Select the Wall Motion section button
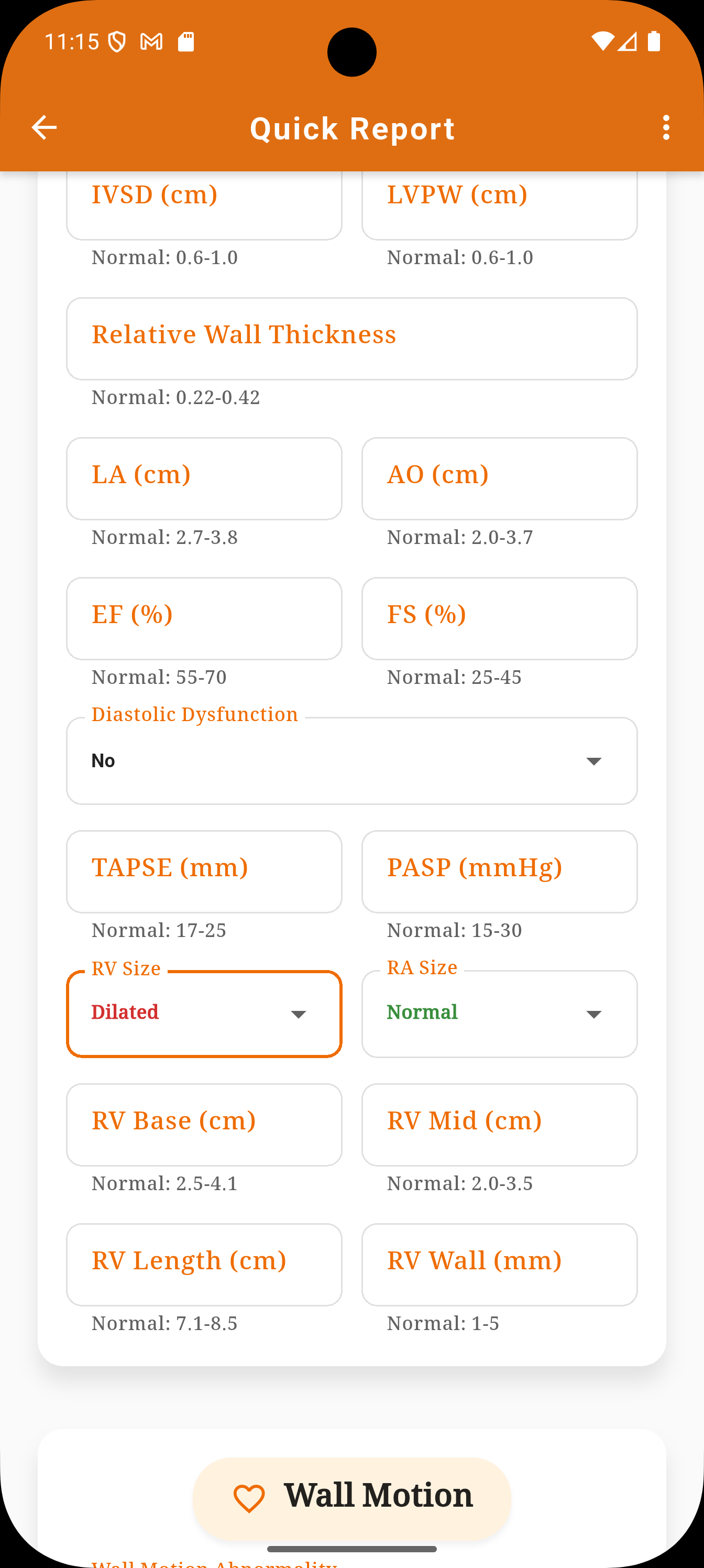The width and height of the screenshot is (704, 1568). [351, 1499]
